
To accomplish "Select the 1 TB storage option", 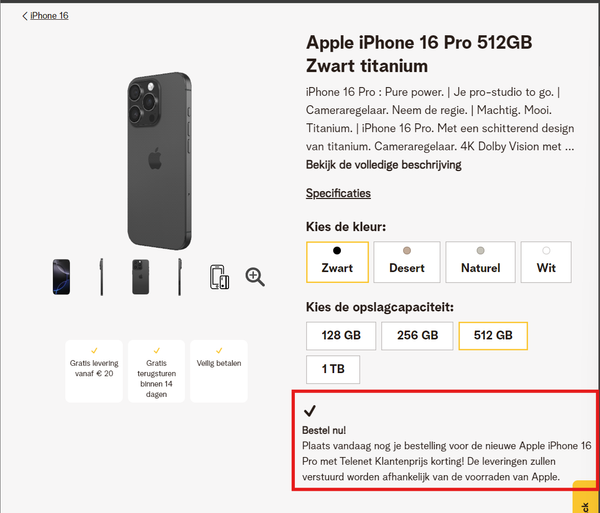I will pyautogui.click(x=333, y=369).
